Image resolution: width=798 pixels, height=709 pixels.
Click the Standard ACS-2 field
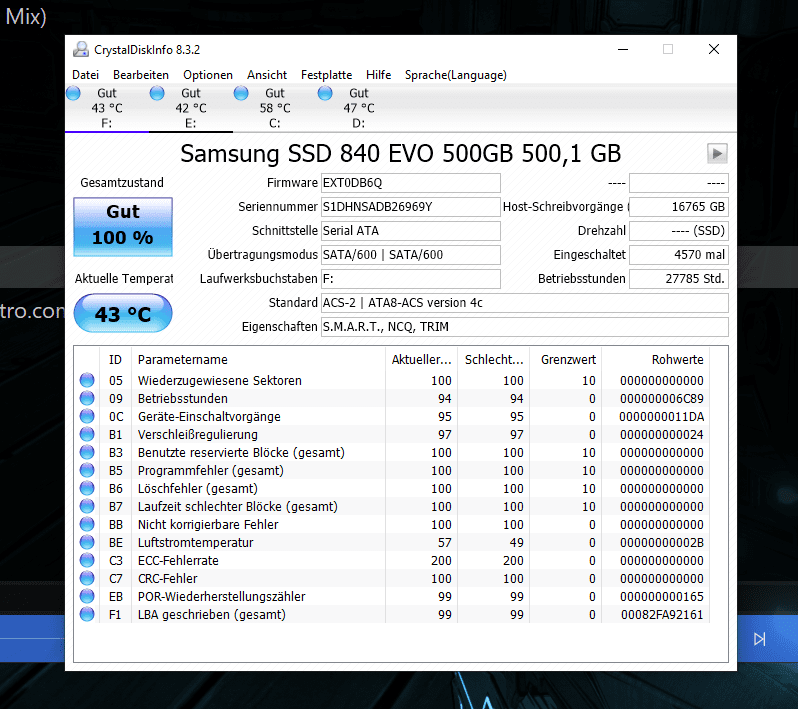click(524, 302)
